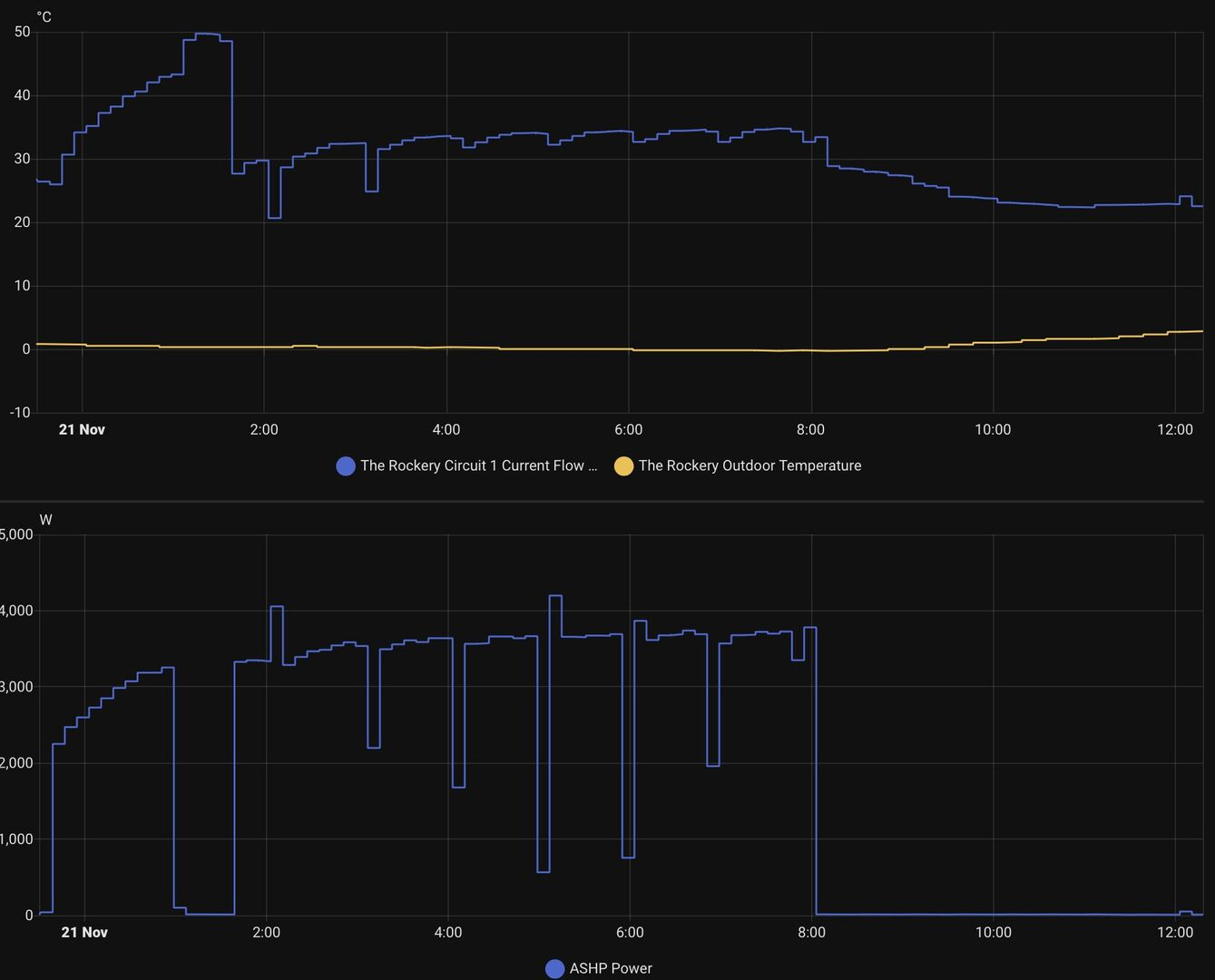Click the 12:00 tick on power chart
The height and width of the screenshot is (980, 1215).
1175,932
